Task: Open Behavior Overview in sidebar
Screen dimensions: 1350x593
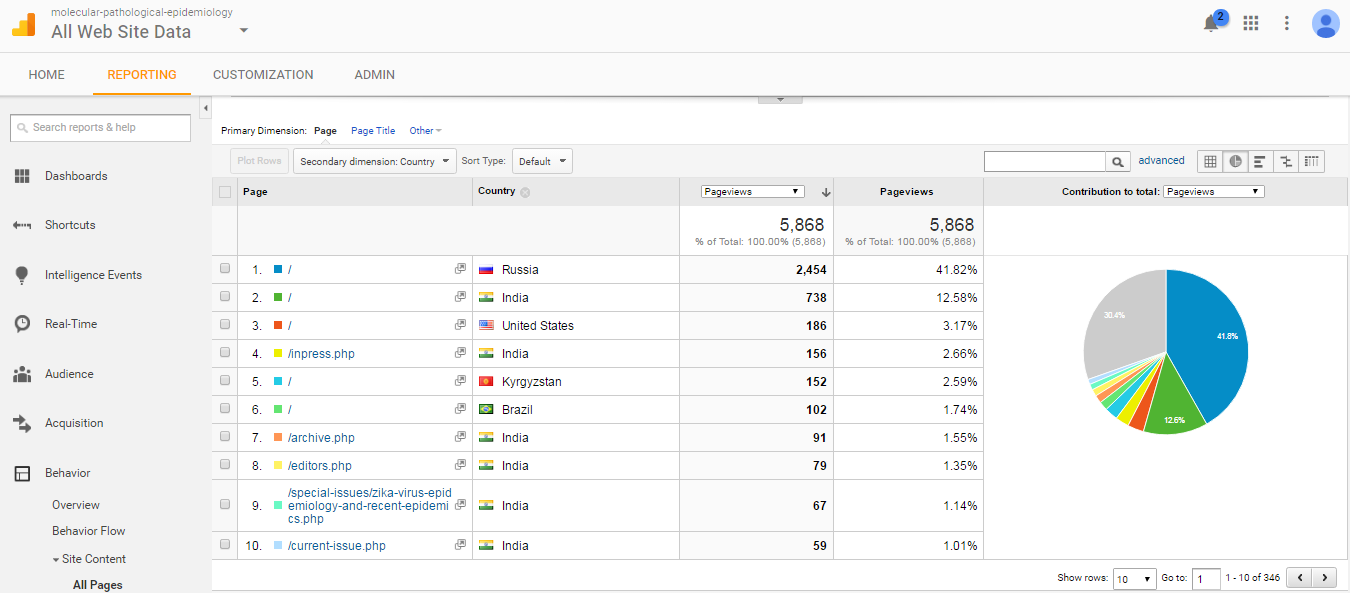Action: click(76, 505)
